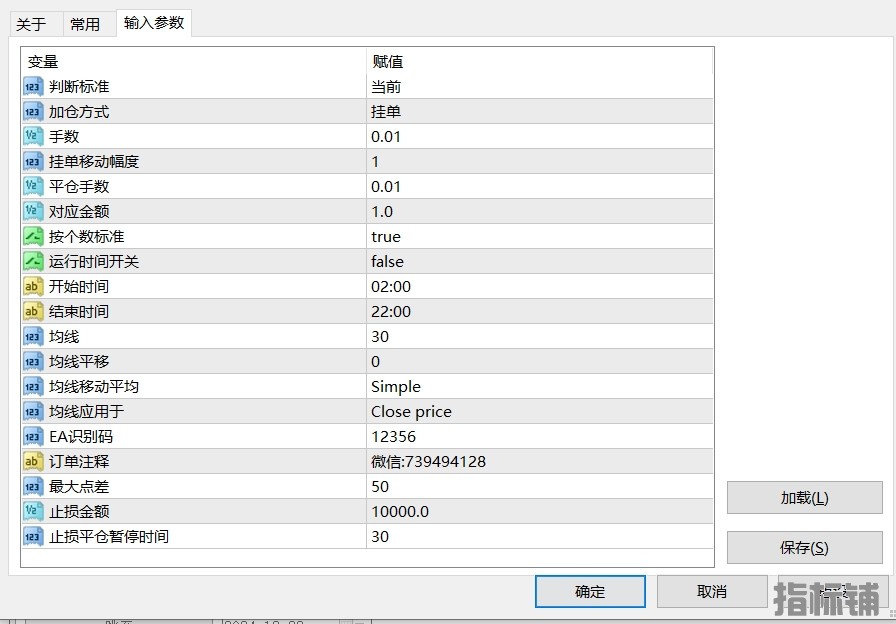Viewport: 896px width, 624px height.
Task: Open the 均线应用于 dropdown showing Close price
Action: click(x=539, y=412)
